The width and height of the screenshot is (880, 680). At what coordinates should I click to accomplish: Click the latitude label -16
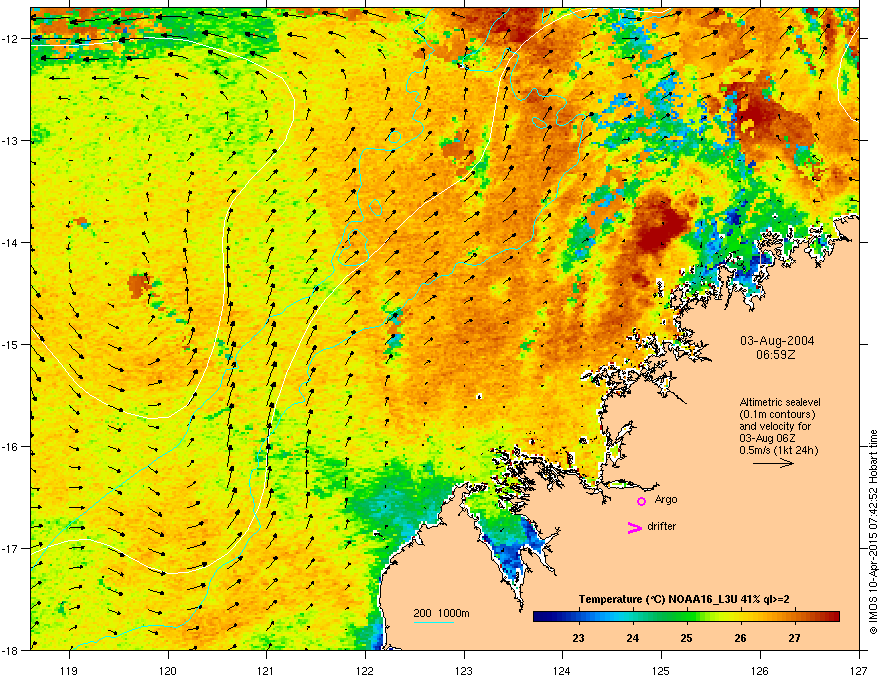pos(11,447)
